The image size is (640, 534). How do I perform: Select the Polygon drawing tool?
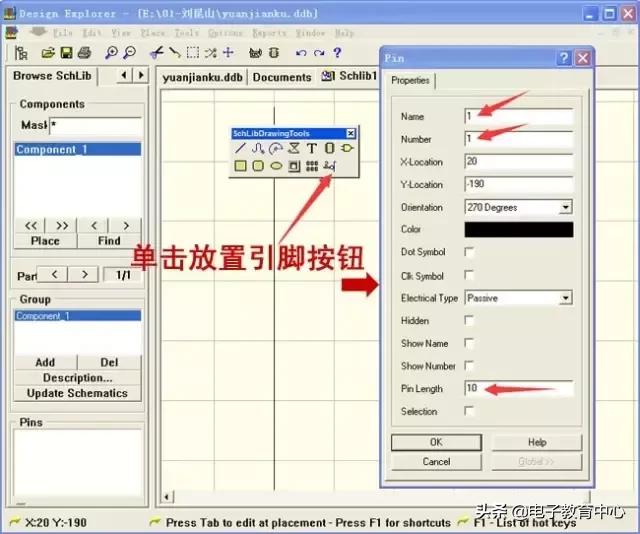[x=293, y=148]
